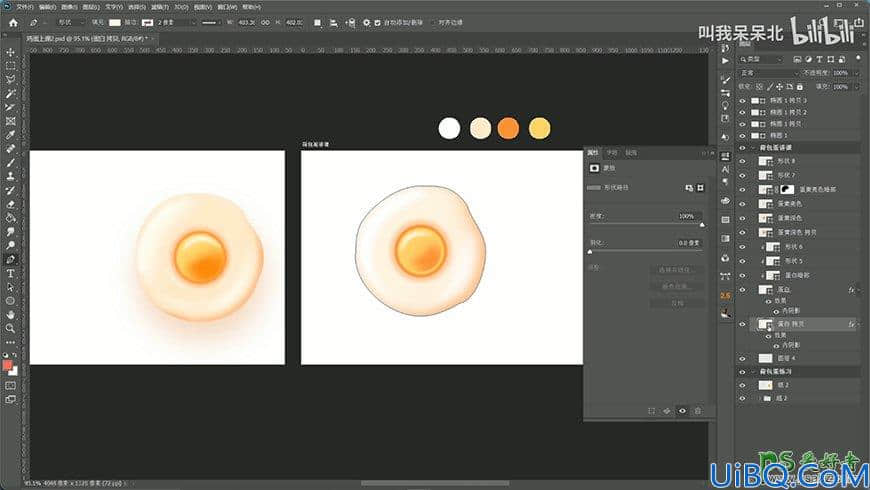This screenshot has width=870, height=490.
Task: Open the layer fill percentage dropdown arrow
Action: pyautogui.click(x=856, y=87)
